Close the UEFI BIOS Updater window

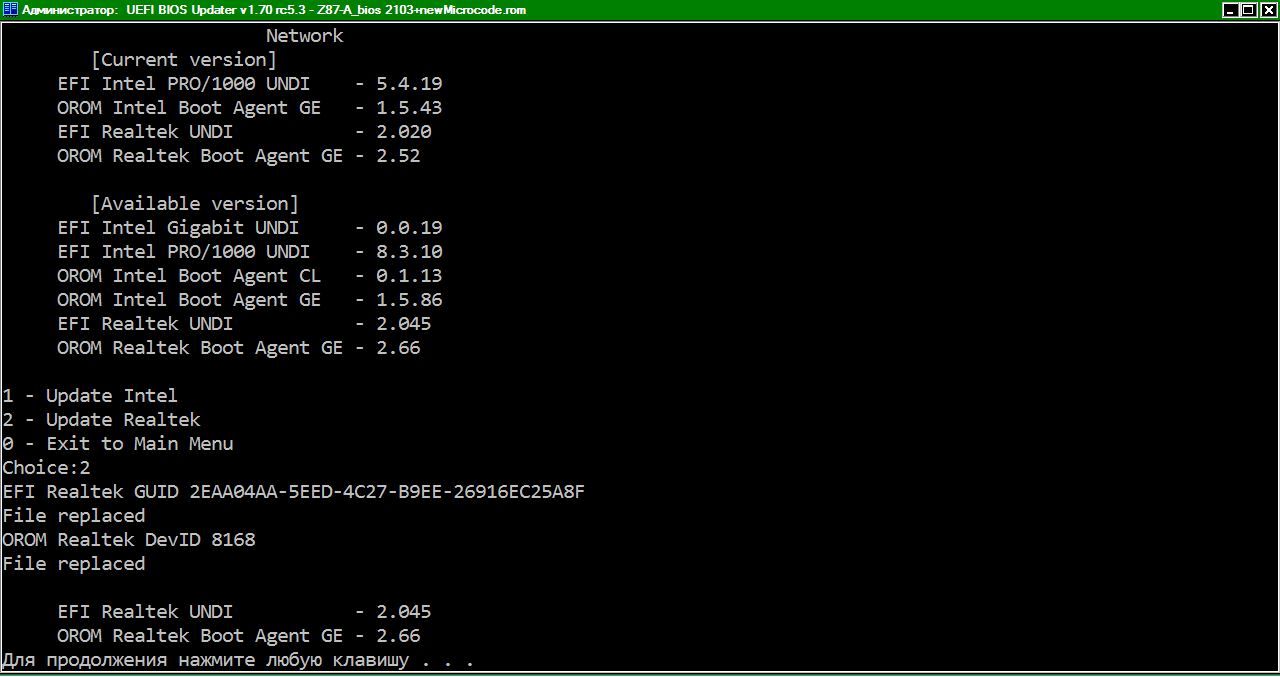(1267, 10)
